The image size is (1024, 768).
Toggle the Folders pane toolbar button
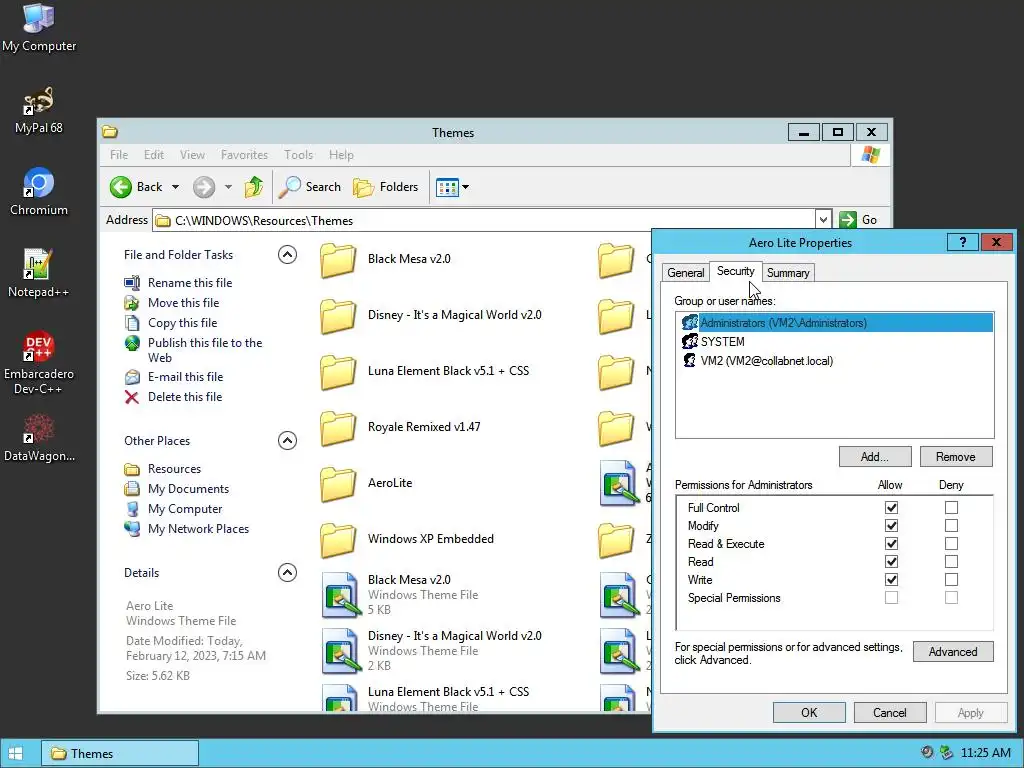point(386,187)
